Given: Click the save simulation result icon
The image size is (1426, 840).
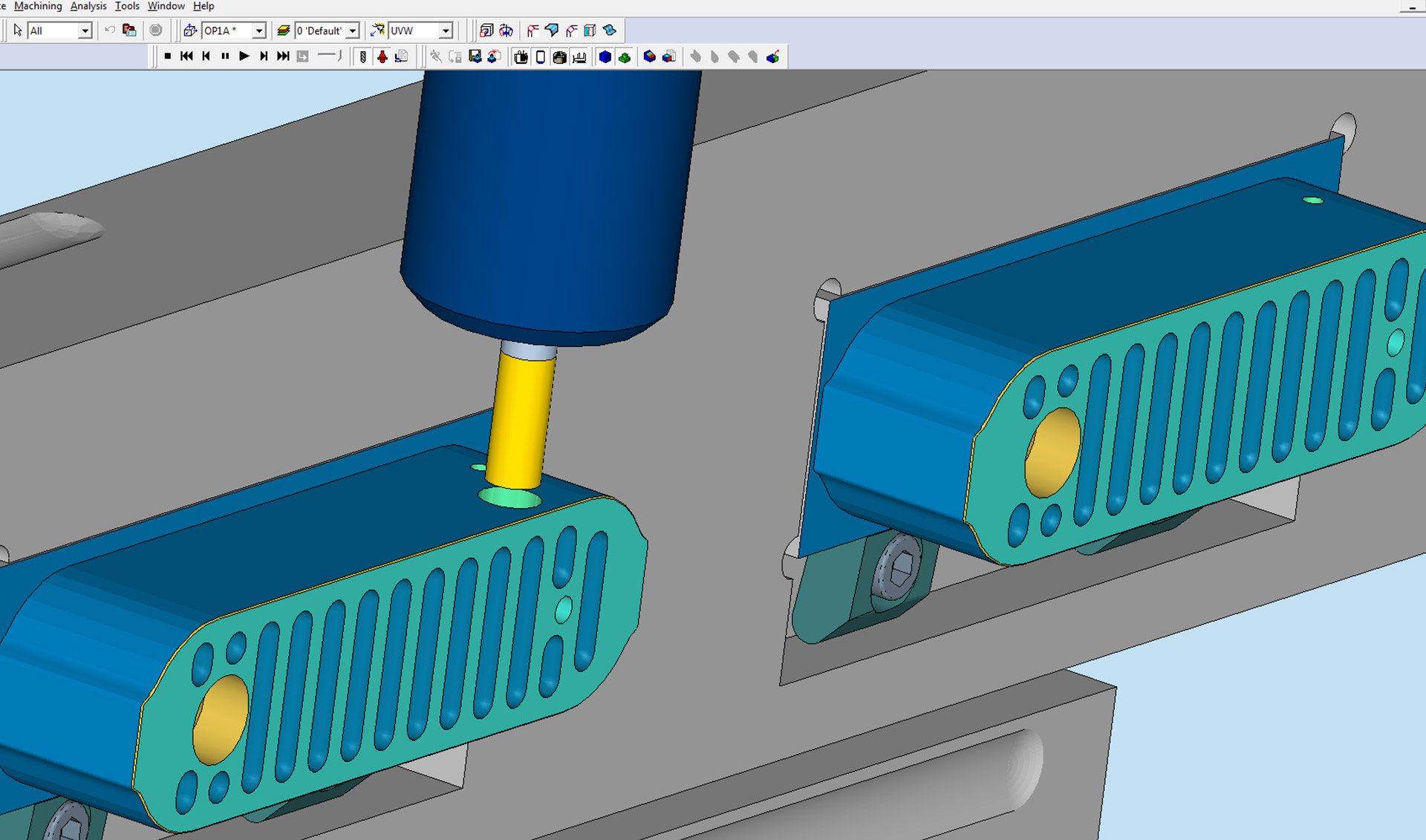Looking at the screenshot, I should pyautogui.click(x=475, y=56).
